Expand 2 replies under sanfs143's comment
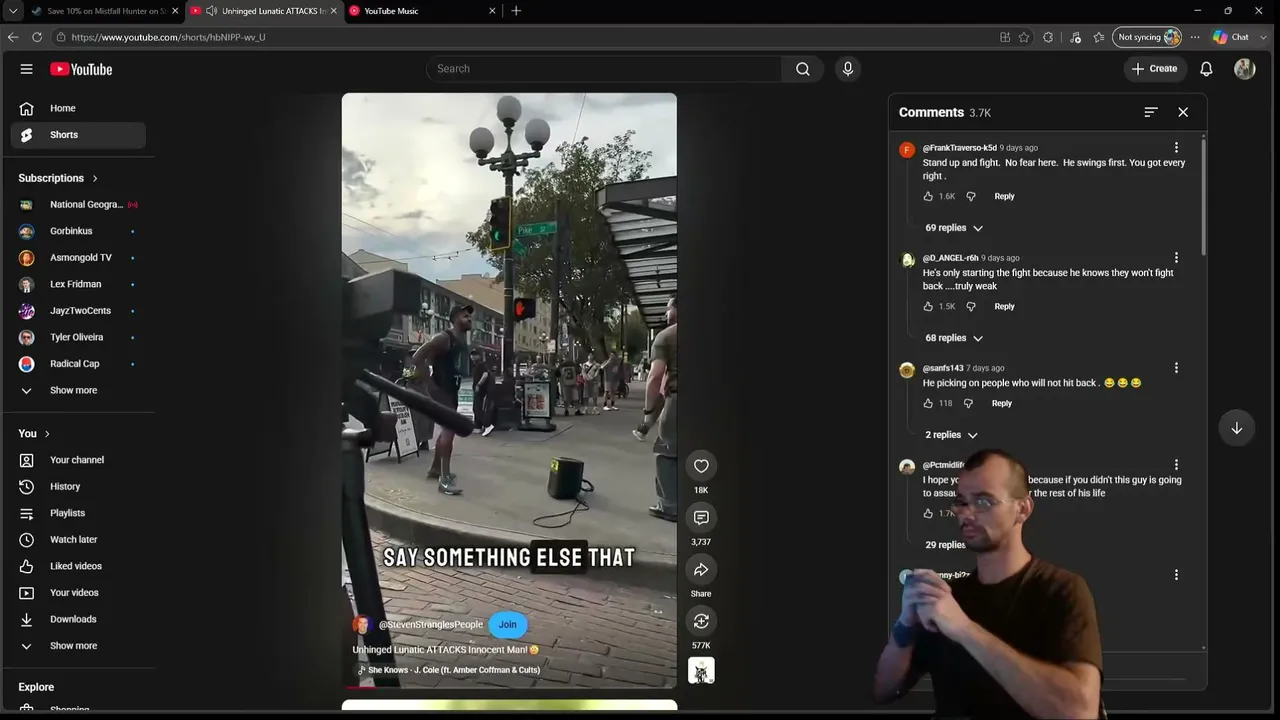This screenshot has height=720, width=1280. (x=951, y=435)
